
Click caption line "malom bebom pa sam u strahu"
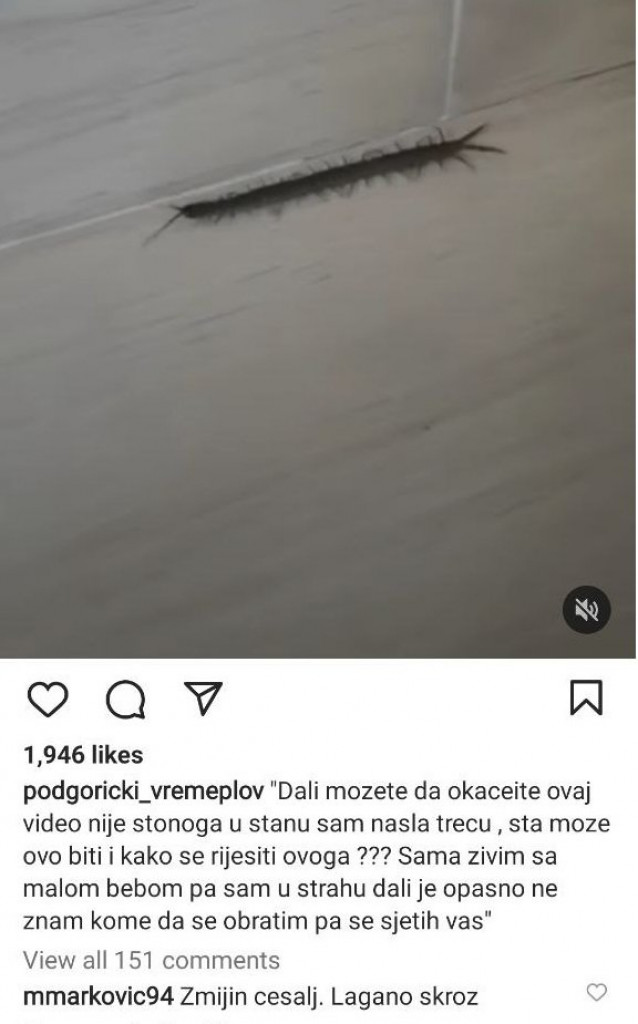coord(290,888)
